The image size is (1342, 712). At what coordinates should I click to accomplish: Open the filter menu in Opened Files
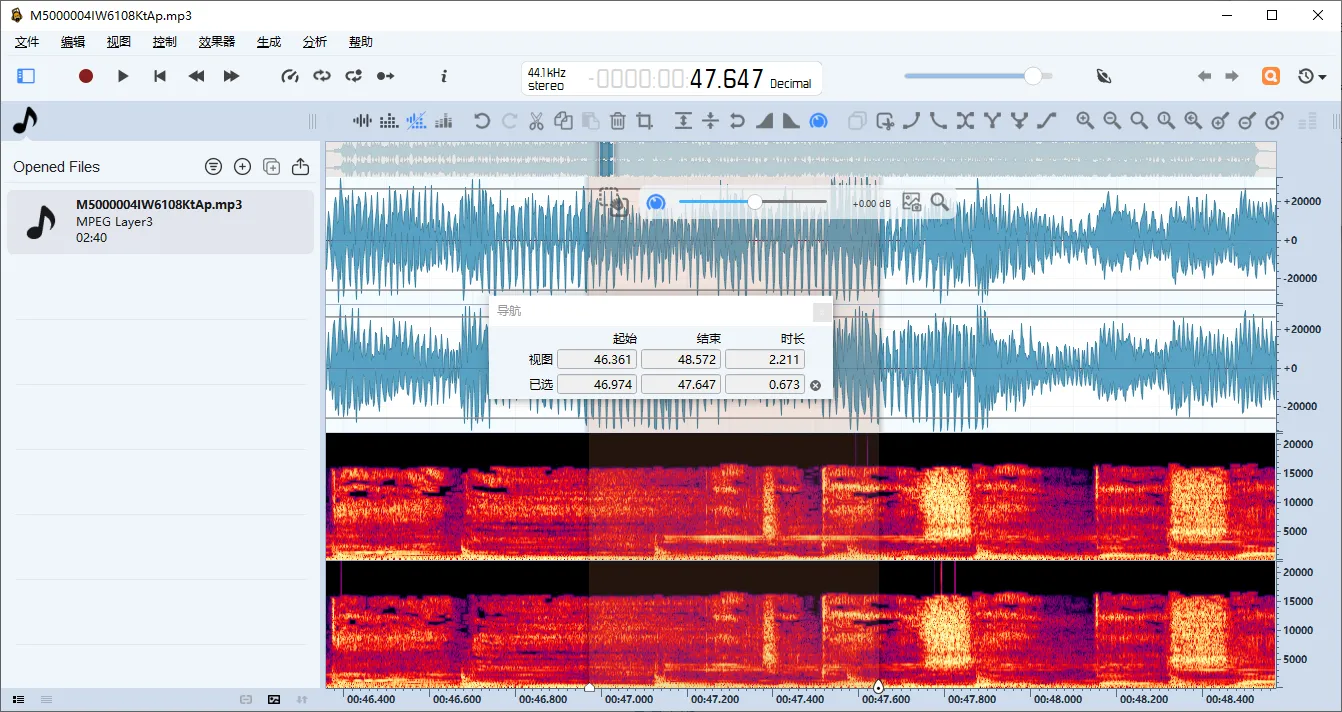point(213,167)
